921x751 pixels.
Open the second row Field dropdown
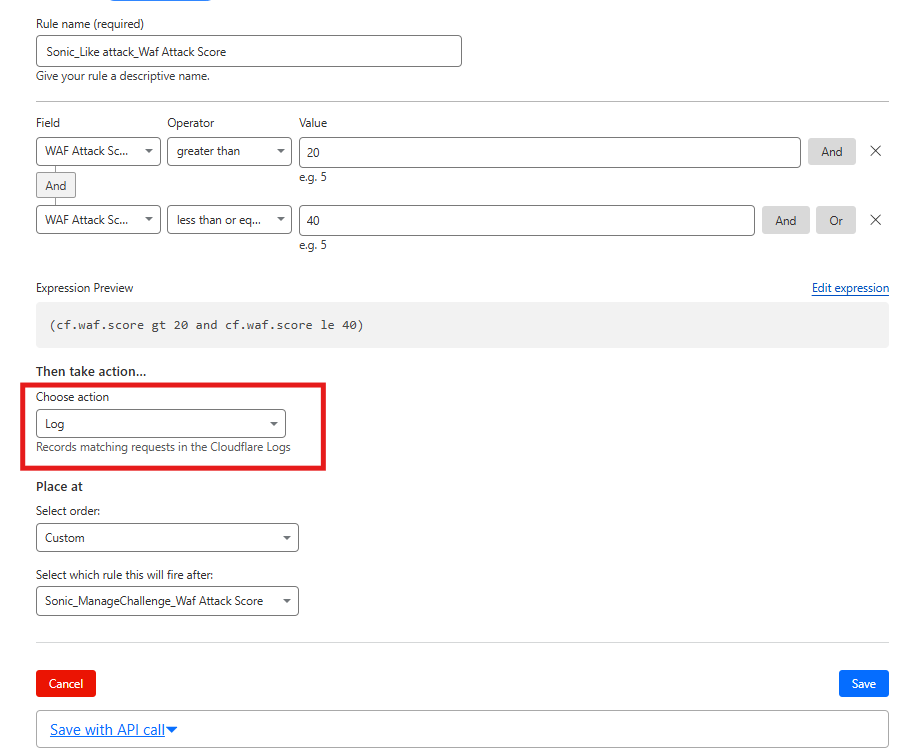(x=98, y=220)
